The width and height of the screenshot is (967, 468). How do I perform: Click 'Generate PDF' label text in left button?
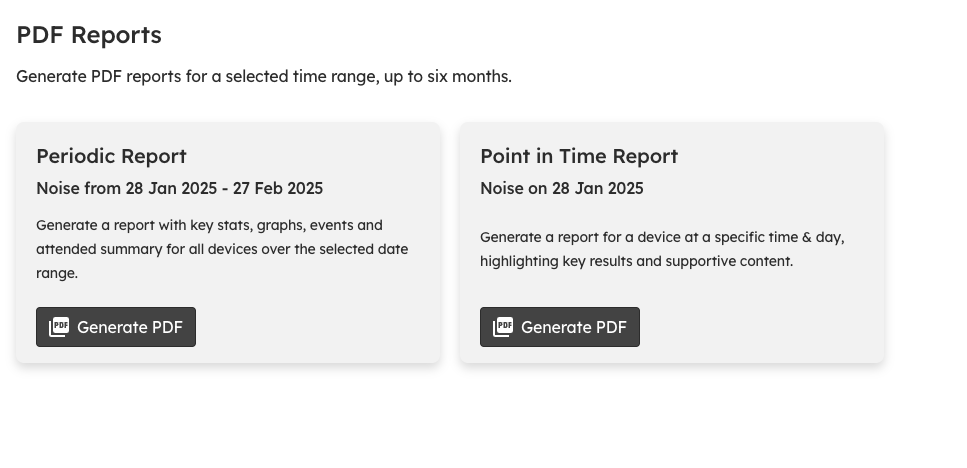(130, 327)
